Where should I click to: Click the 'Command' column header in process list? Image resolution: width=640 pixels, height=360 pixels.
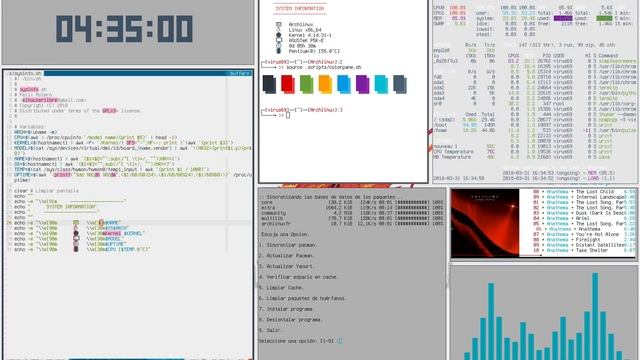point(608,56)
